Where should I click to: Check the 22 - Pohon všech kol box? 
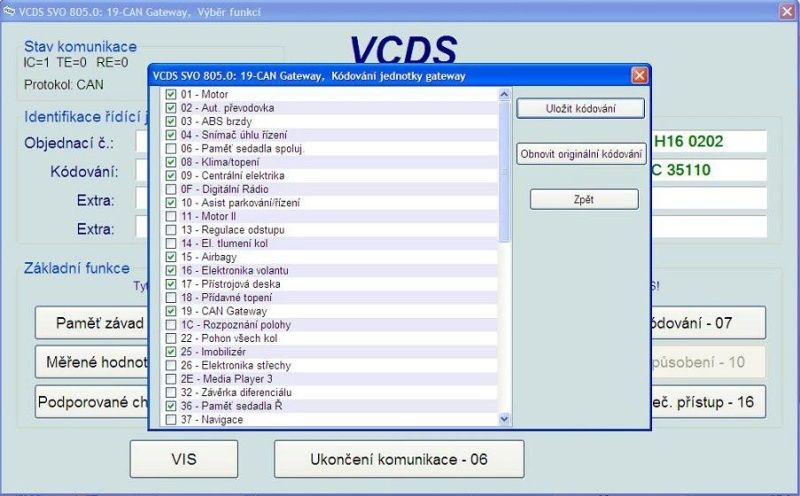coord(171,338)
